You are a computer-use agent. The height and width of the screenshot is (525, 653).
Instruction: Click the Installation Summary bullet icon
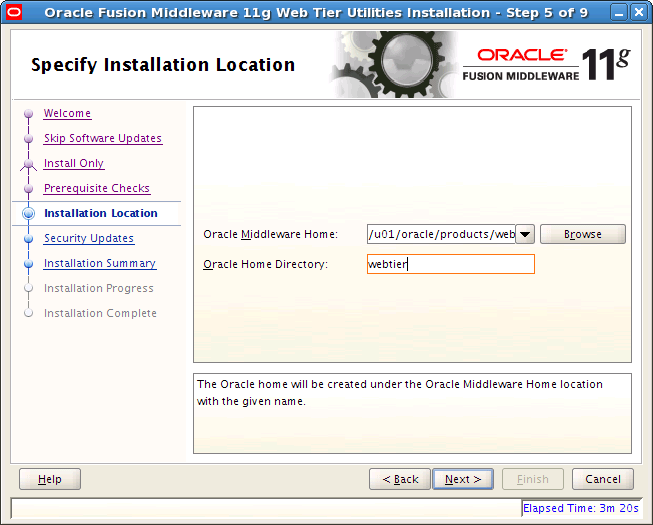point(28,264)
